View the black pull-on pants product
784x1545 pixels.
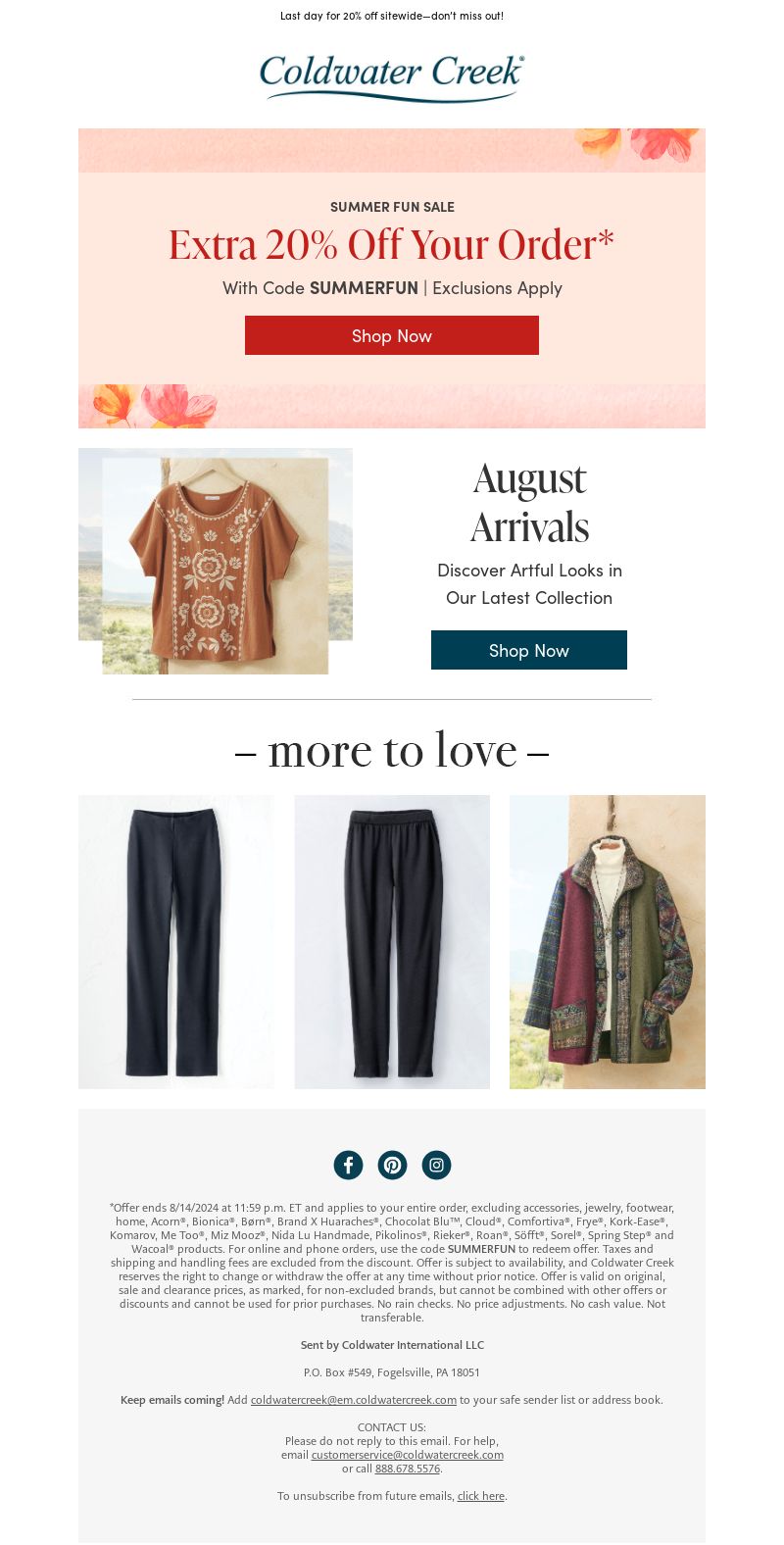(x=392, y=941)
